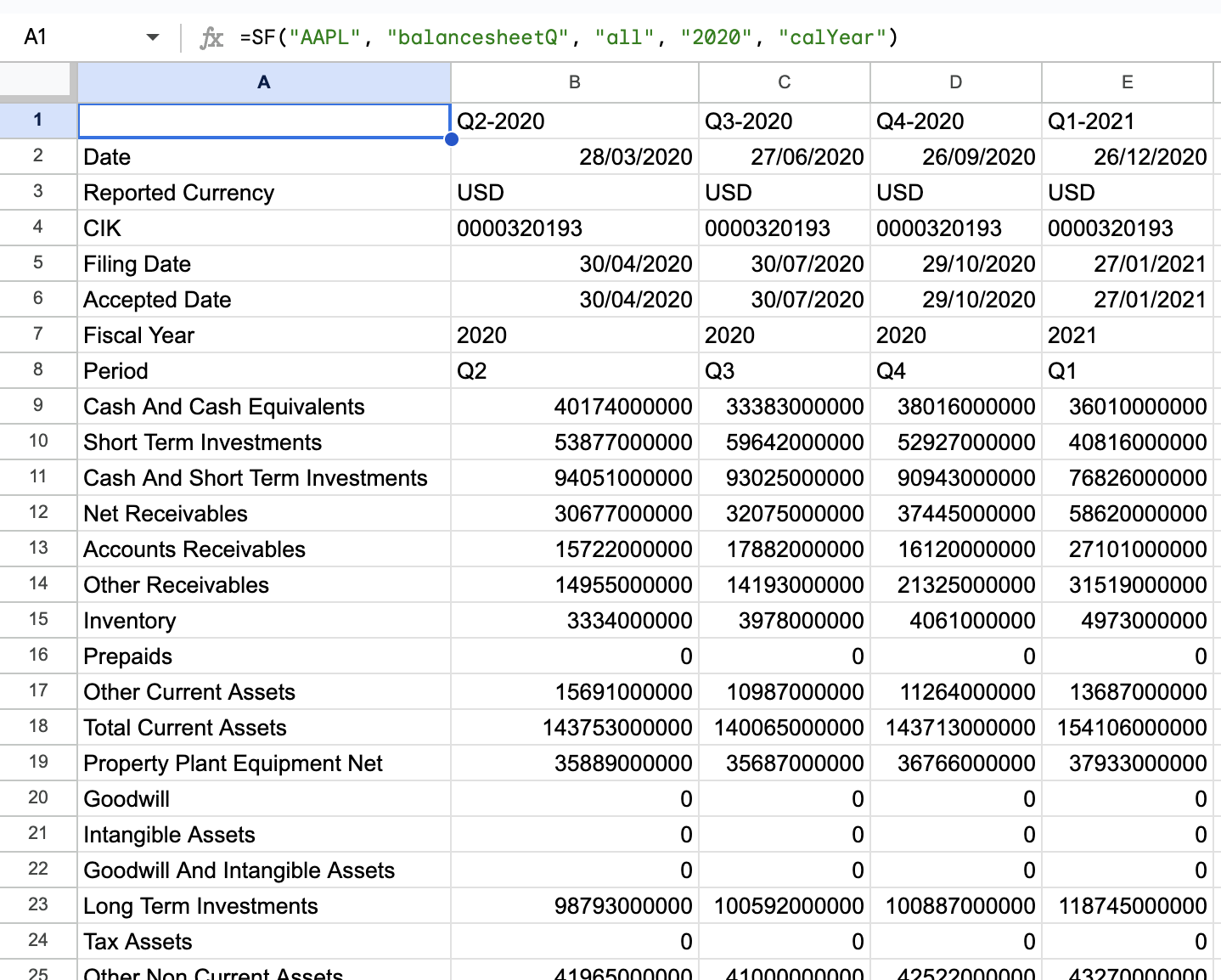
Task: Click value 59642000000
Action: click(x=785, y=442)
